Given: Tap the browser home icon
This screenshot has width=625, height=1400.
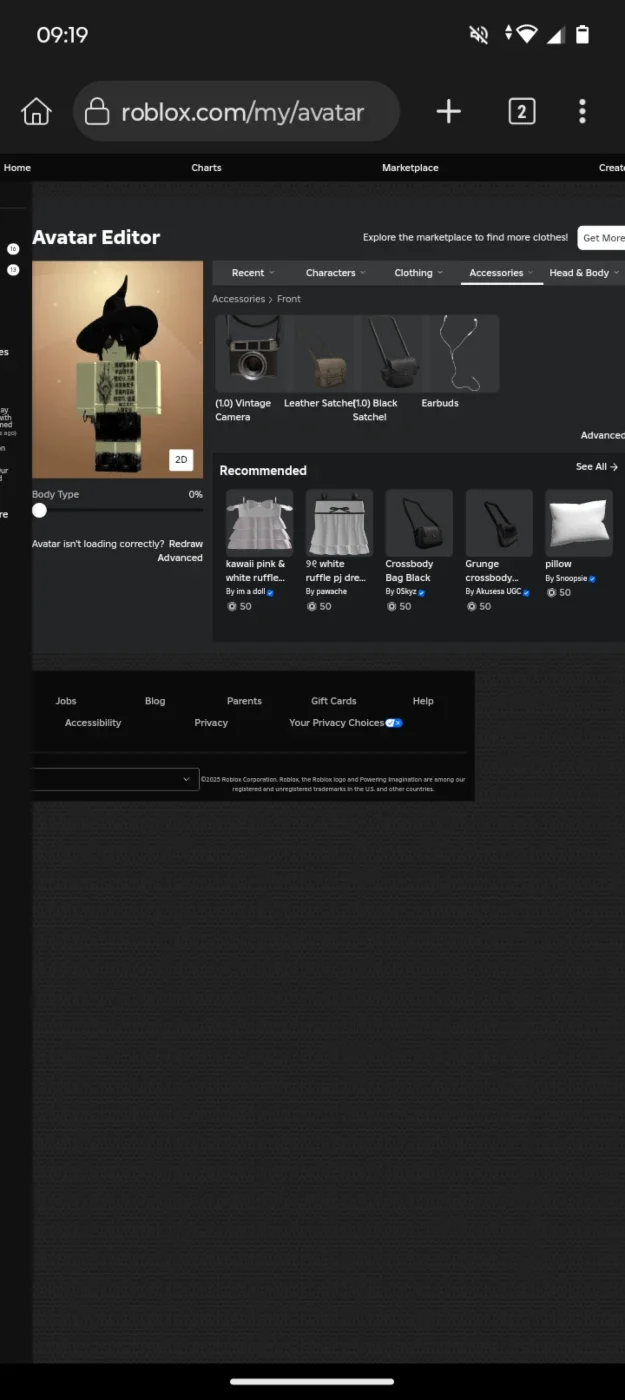Looking at the screenshot, I should (x=36, y=112).
